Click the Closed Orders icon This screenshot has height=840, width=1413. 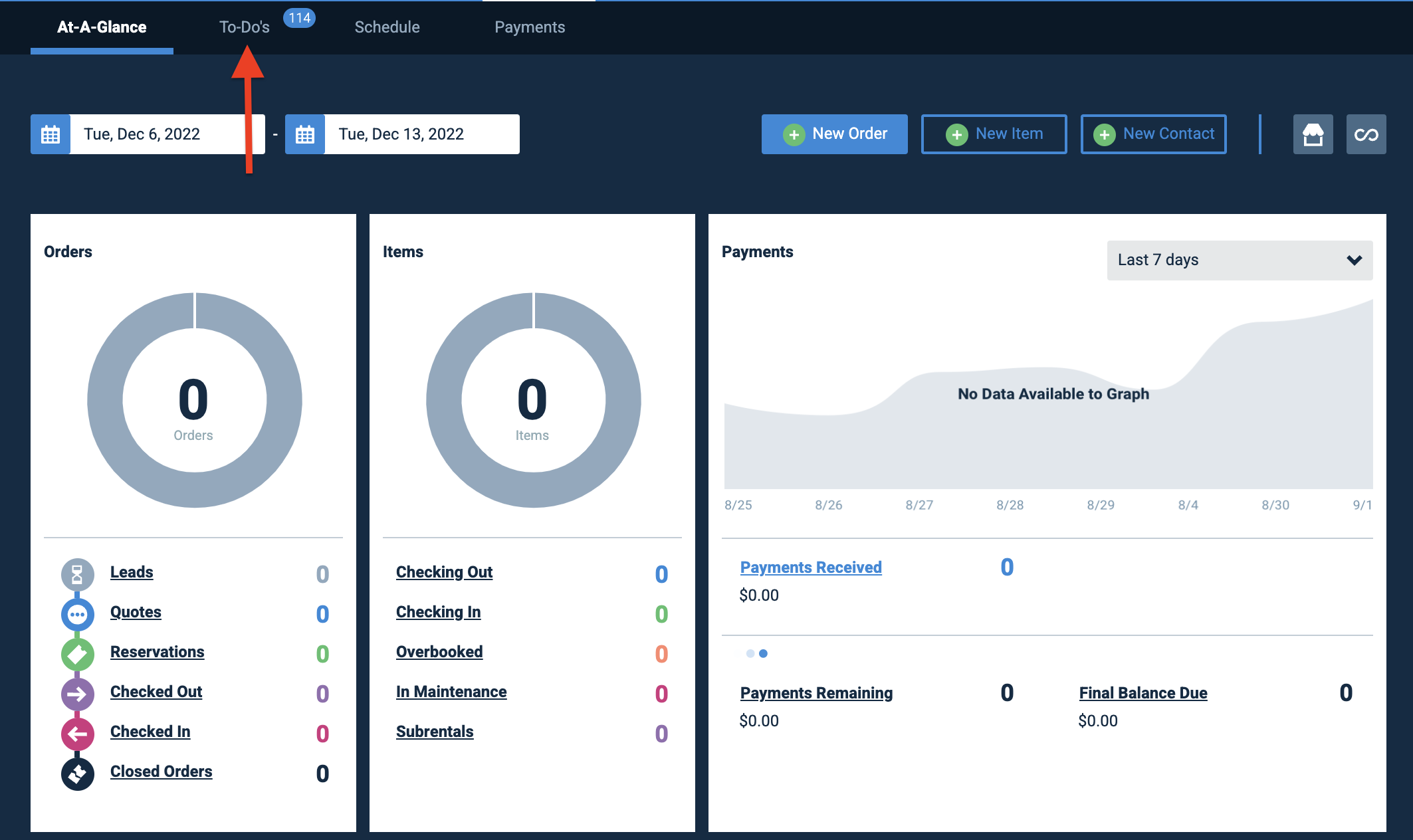[x=78, y=774]
